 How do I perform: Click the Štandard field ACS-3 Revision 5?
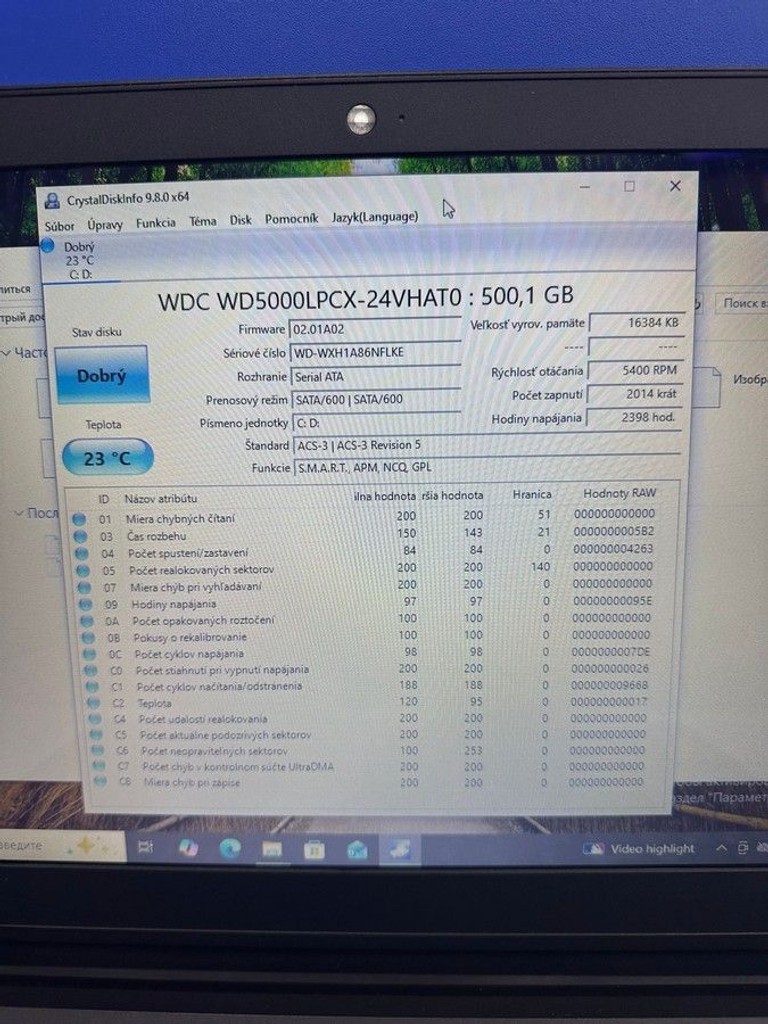pos(487,445)
